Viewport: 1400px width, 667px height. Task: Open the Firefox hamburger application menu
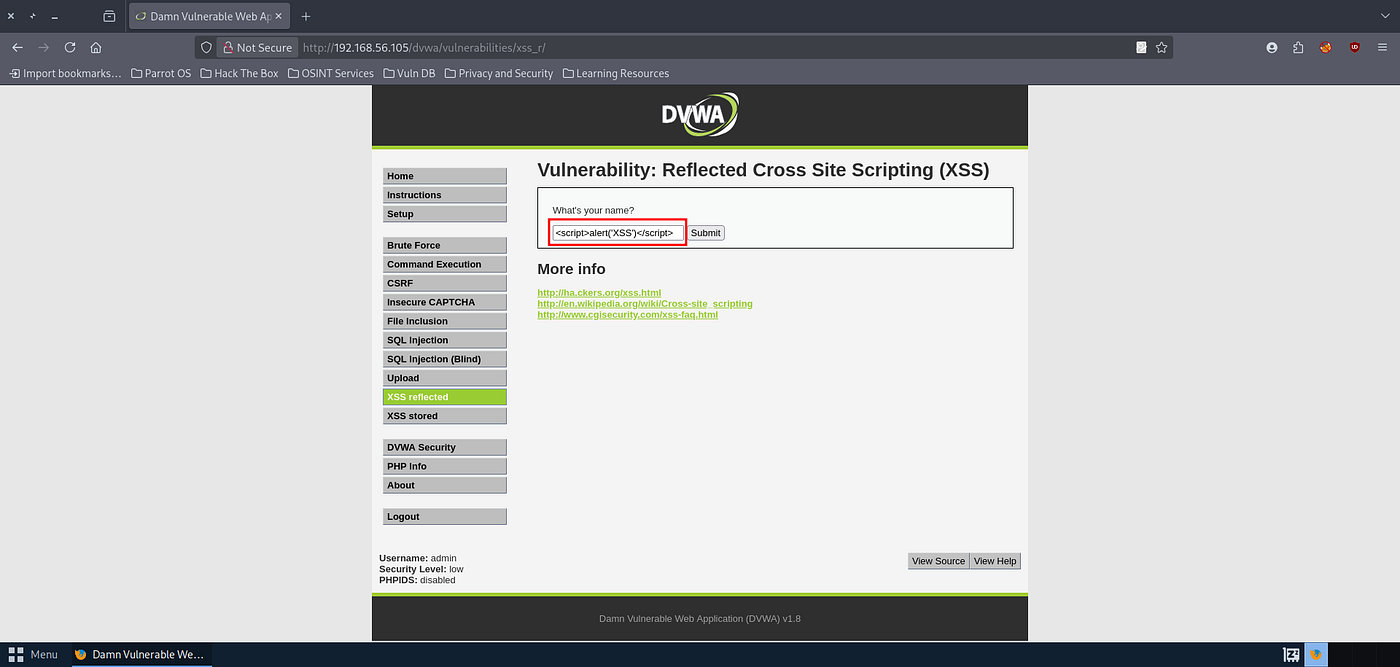click(x=1382, y=47)
